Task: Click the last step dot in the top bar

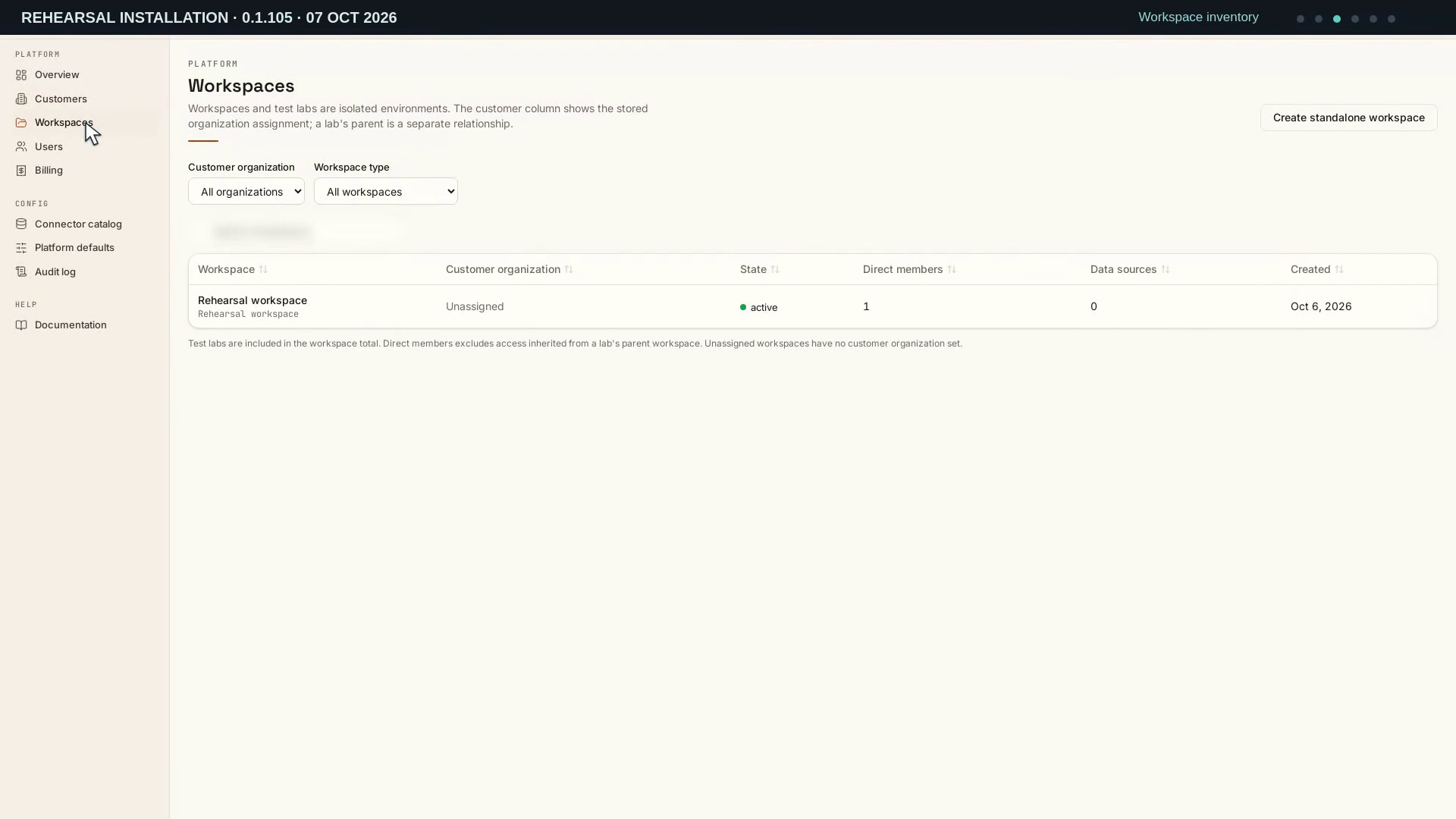Action: [1392, 19]
